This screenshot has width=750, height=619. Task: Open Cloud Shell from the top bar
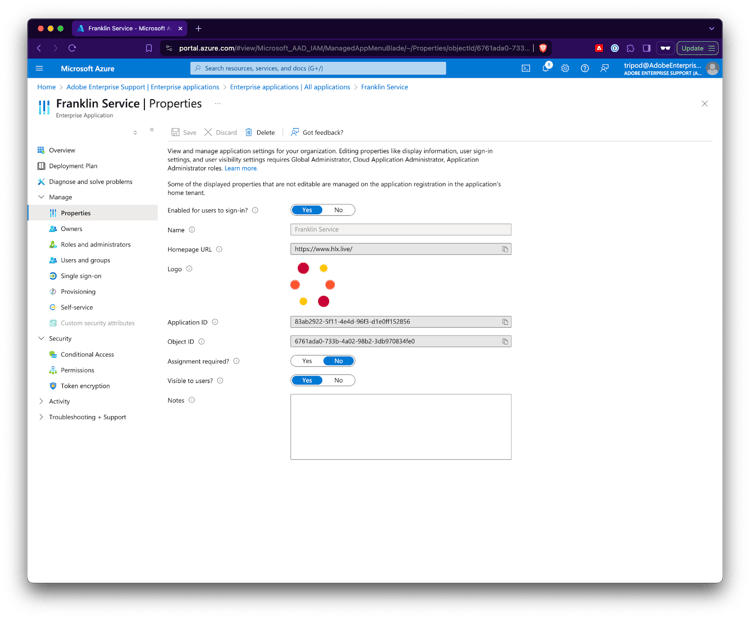526,68
